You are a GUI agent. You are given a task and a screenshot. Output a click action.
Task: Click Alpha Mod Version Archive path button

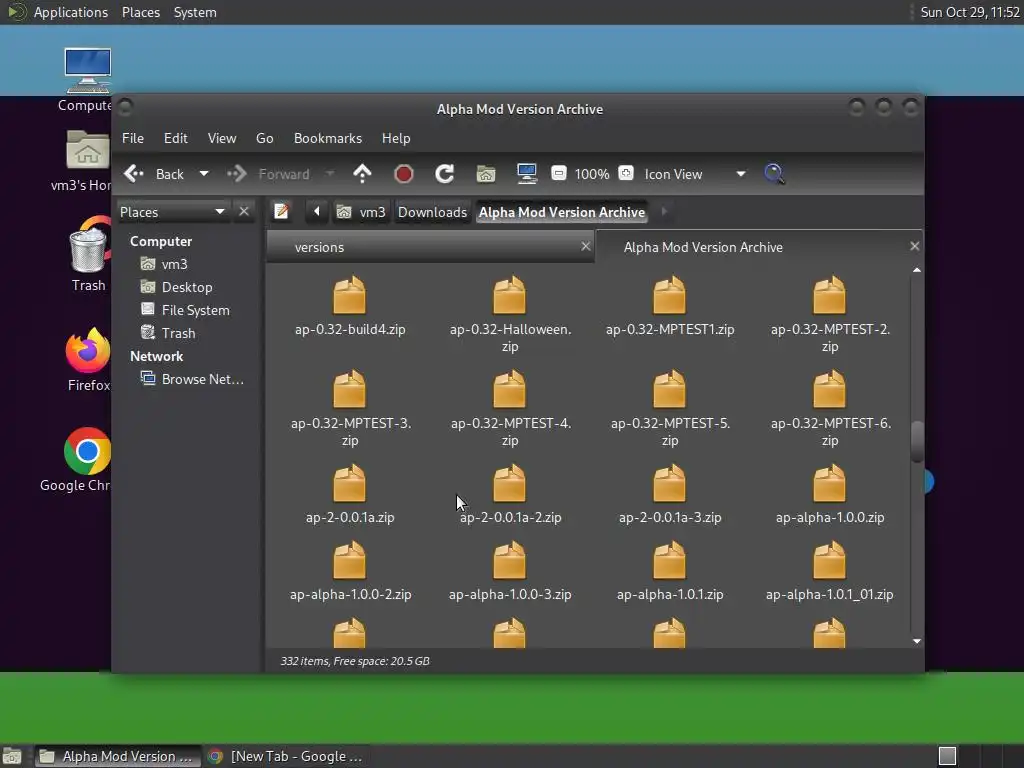pyautogui.click(x=562, y=212)
